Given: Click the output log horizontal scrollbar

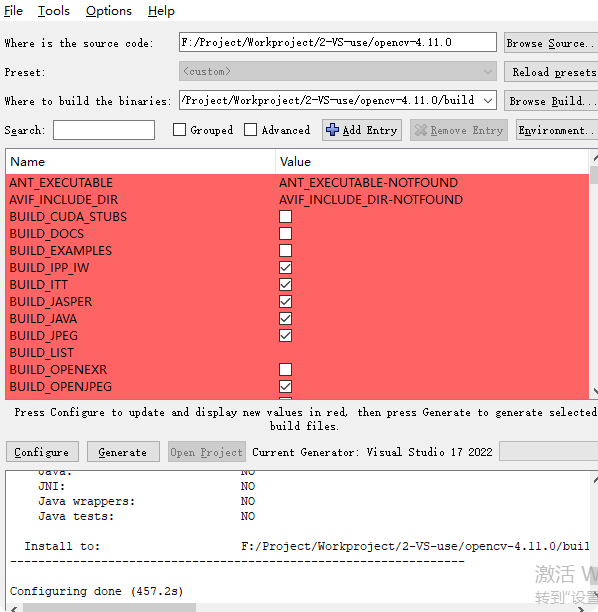Looking at the screenshot, I should click(109, 608).
